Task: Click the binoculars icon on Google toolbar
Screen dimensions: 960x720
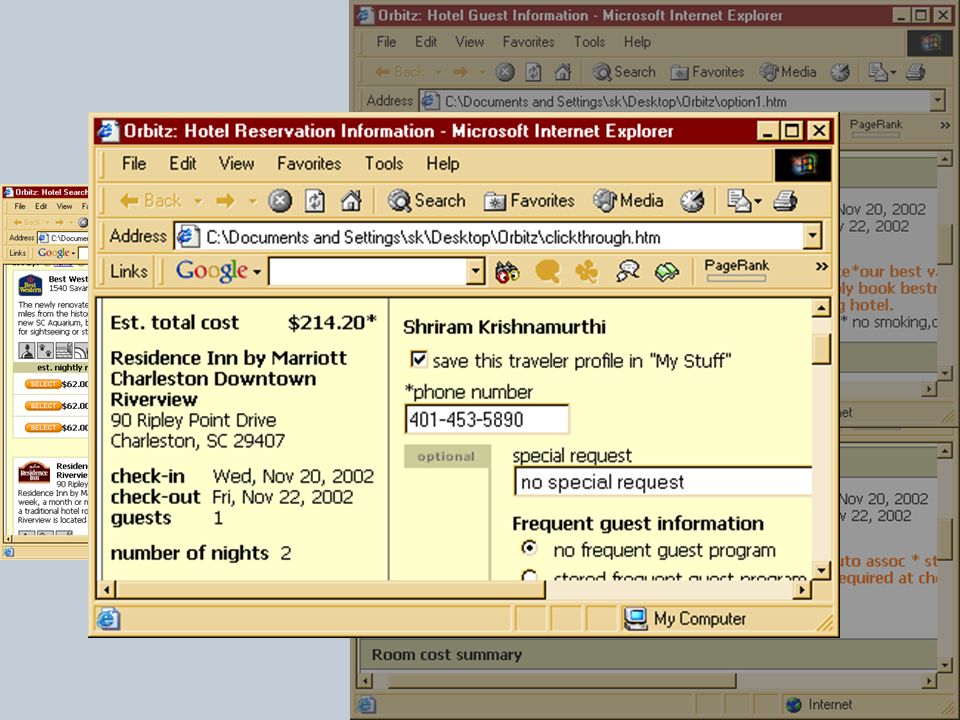Action: point(507,272)
